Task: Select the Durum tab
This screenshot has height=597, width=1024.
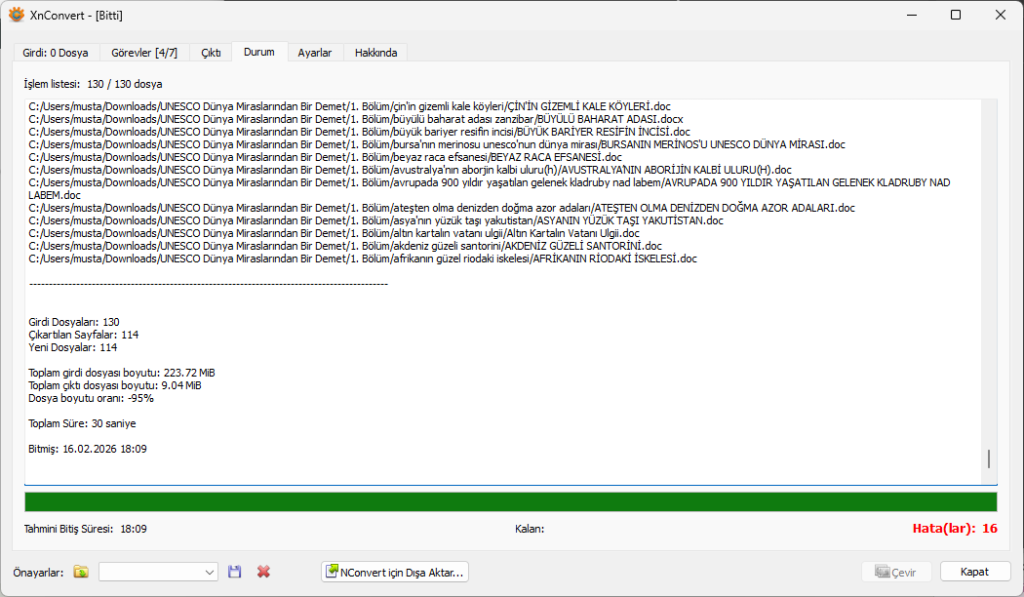Action: pos(259,52)
